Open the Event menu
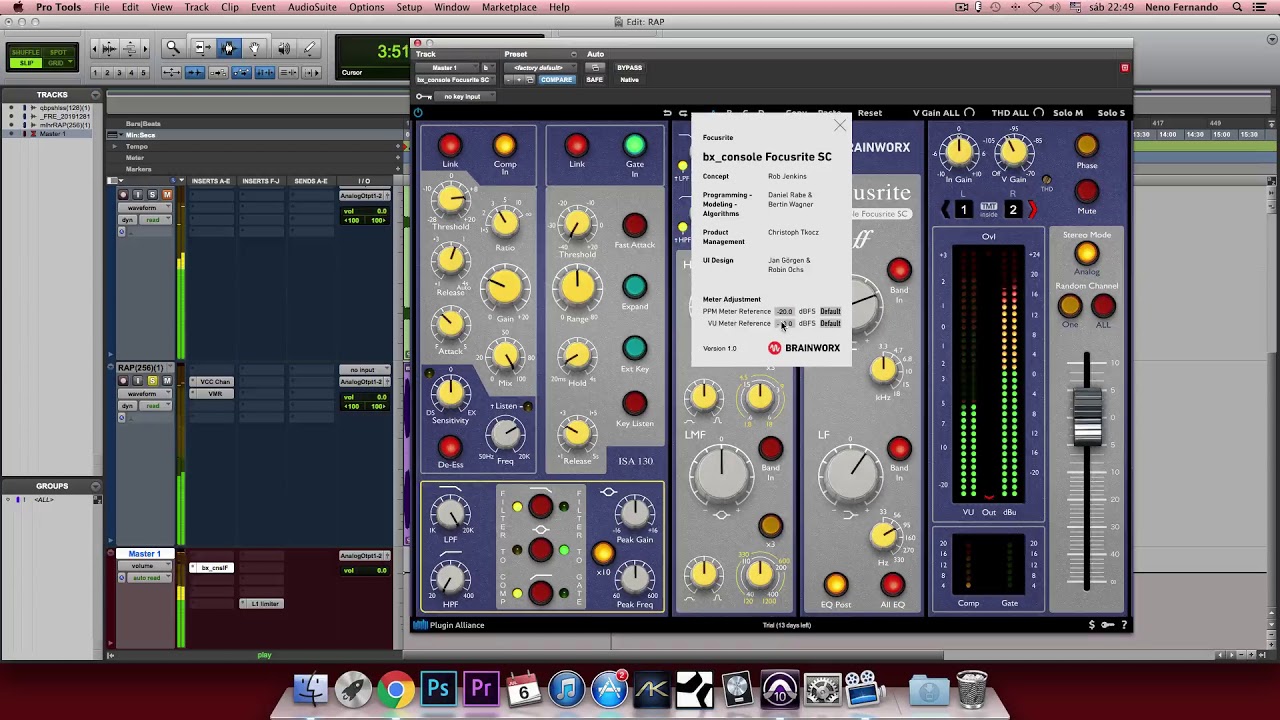Screen dimensions: 1280x720 pos(263,7)
